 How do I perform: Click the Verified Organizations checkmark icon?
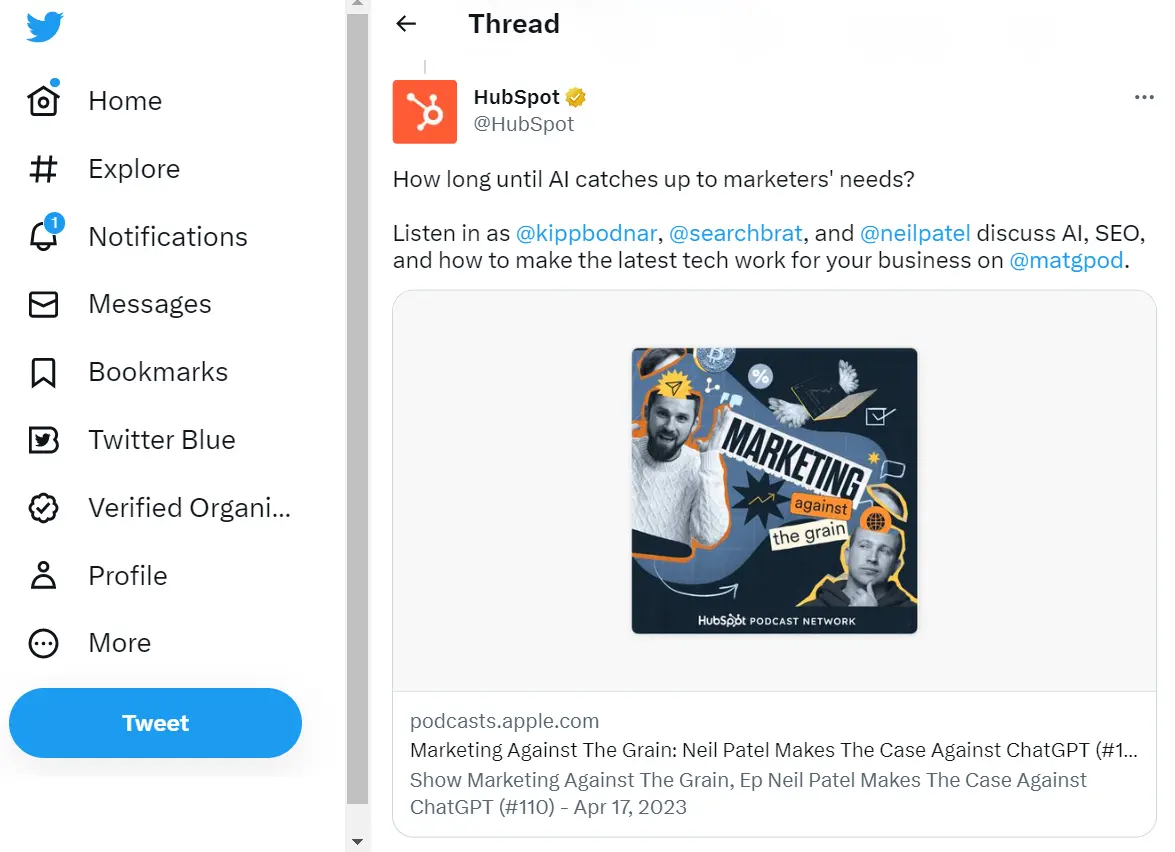[43, 507]
